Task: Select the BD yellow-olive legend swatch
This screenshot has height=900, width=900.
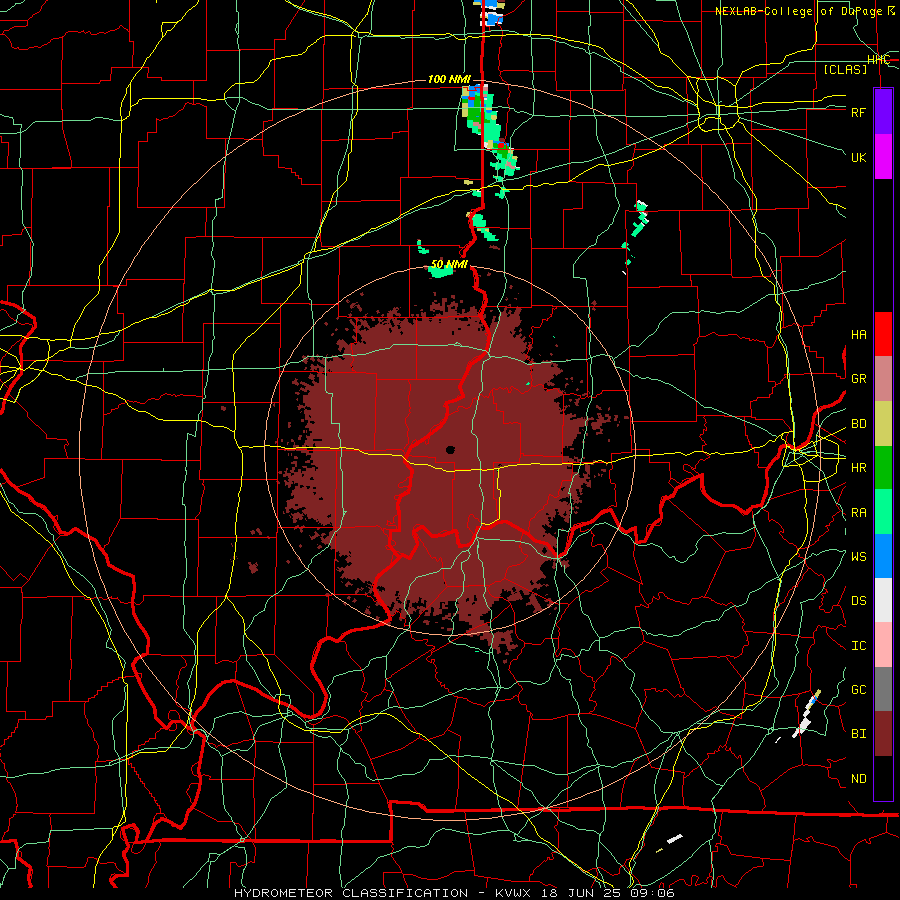Action: tap(883, 424)
